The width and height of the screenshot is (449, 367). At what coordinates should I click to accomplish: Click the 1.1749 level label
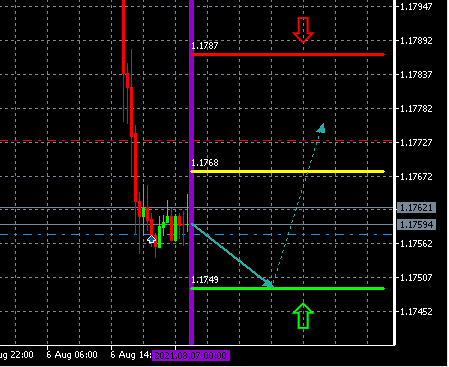(x=205, y=280)
